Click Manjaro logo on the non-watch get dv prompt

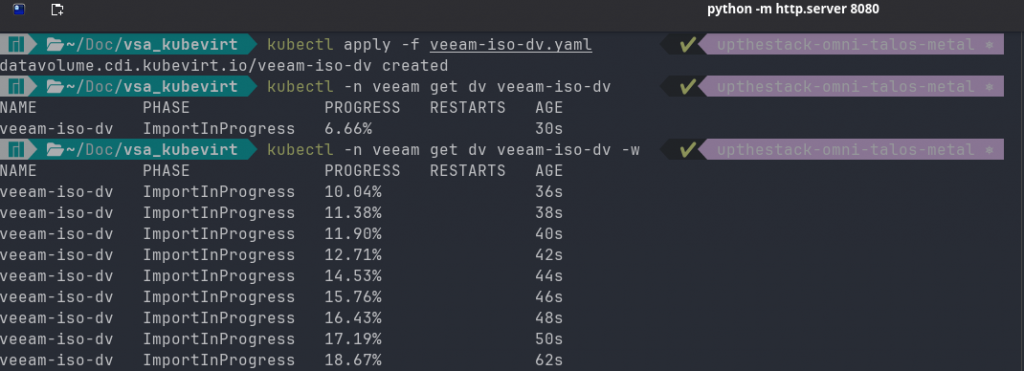(16, 87)
